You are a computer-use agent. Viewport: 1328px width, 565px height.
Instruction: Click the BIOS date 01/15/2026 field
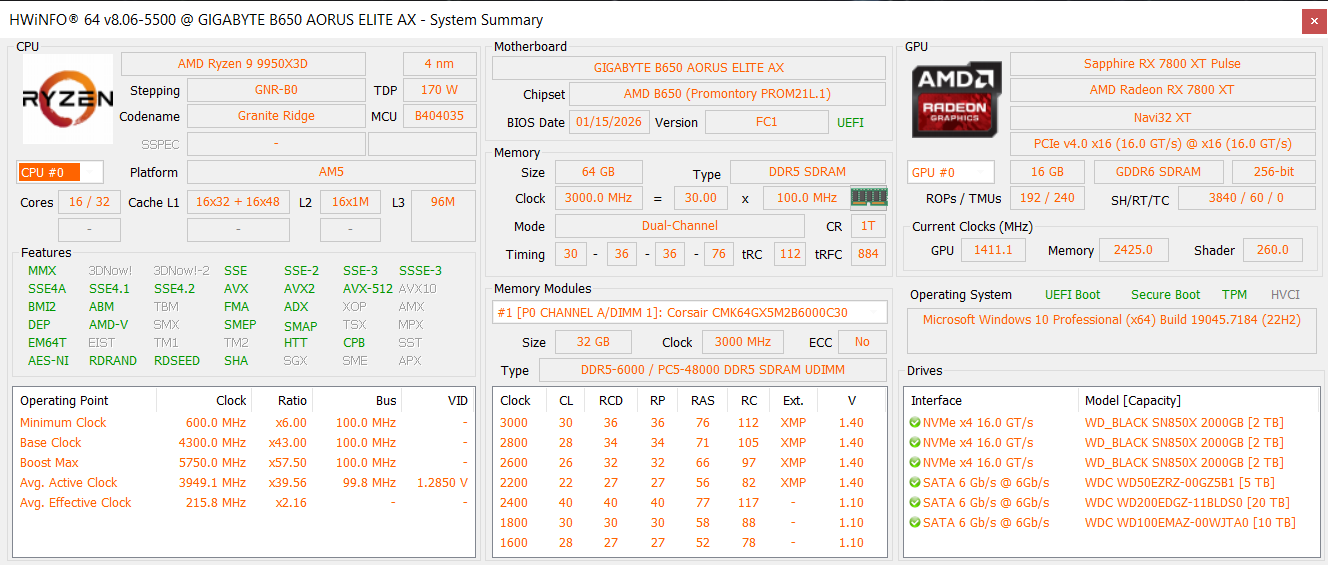[609, 122]
